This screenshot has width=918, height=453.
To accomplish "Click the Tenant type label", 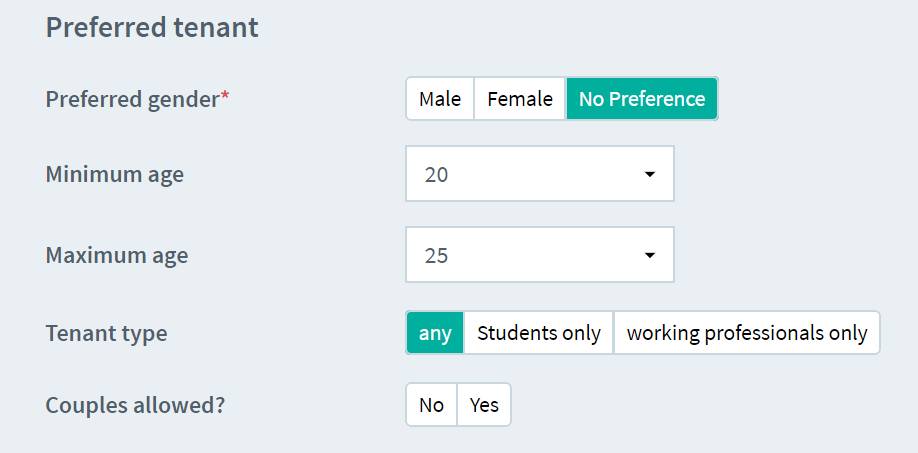I will (x=106, y=333).
